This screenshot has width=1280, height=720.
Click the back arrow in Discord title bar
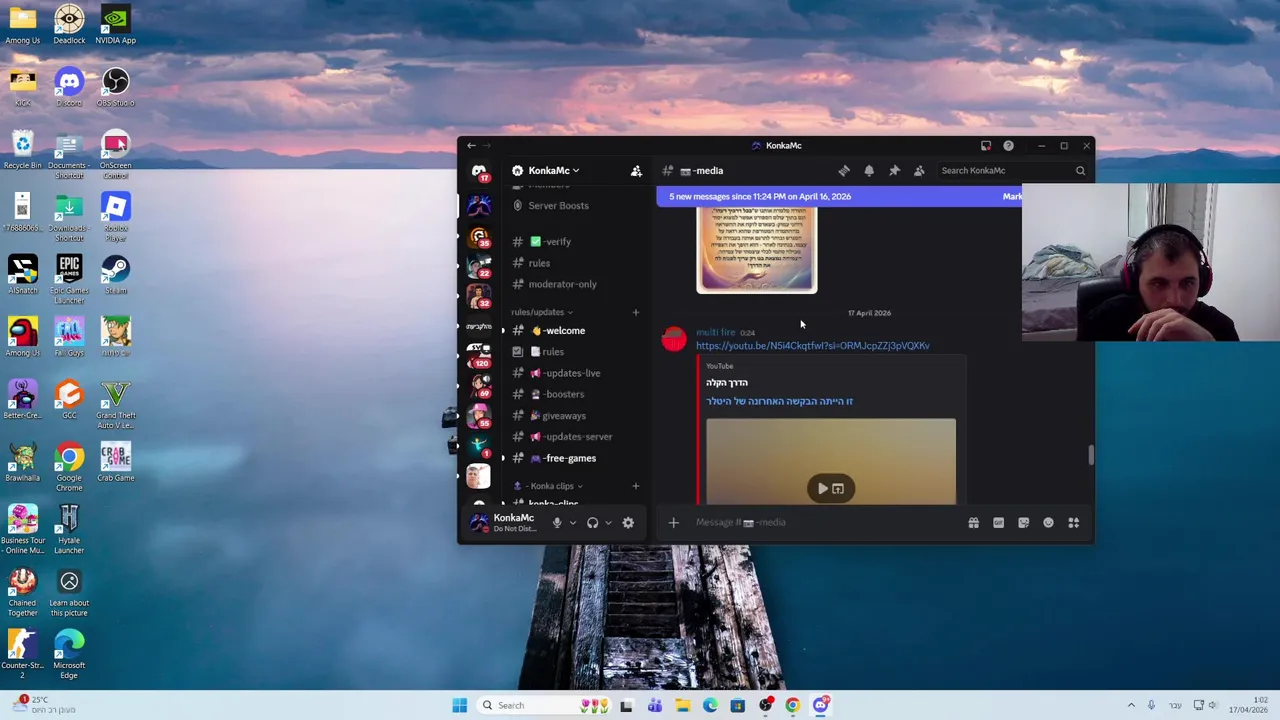coord(471,146)
